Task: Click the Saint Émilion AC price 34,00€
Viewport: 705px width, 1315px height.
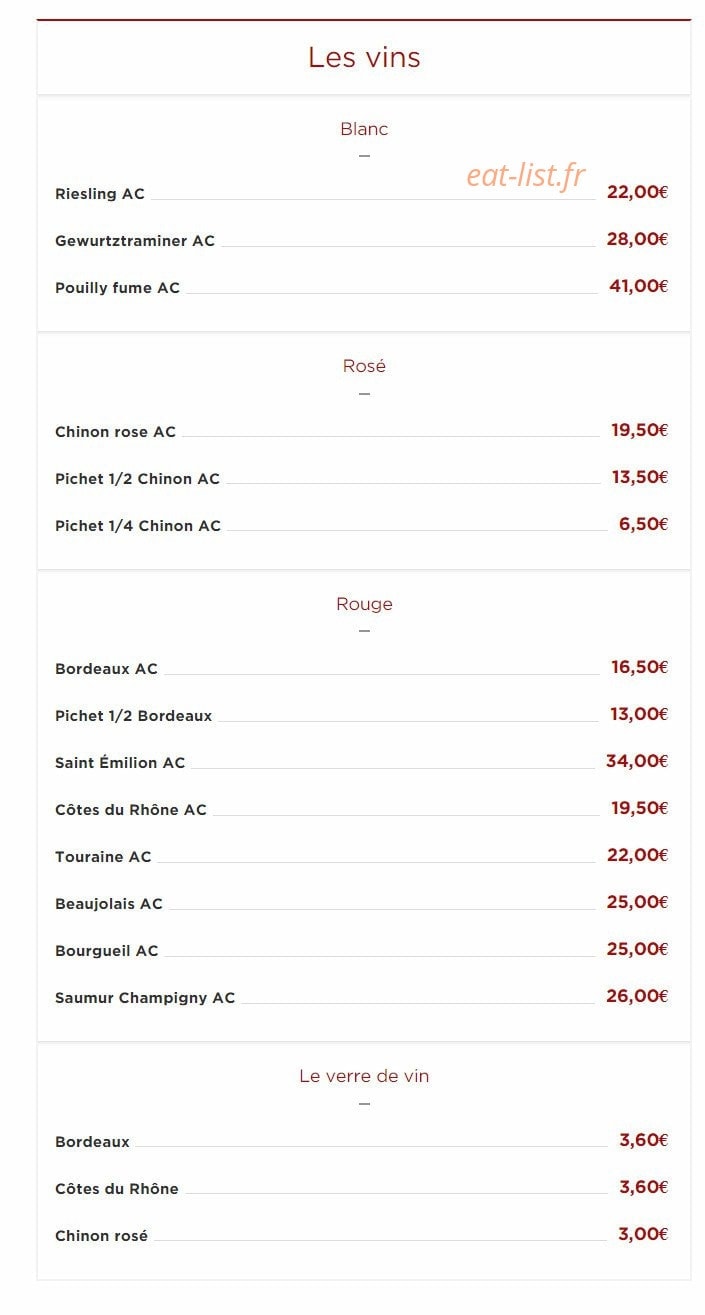Action: point(637,761)
